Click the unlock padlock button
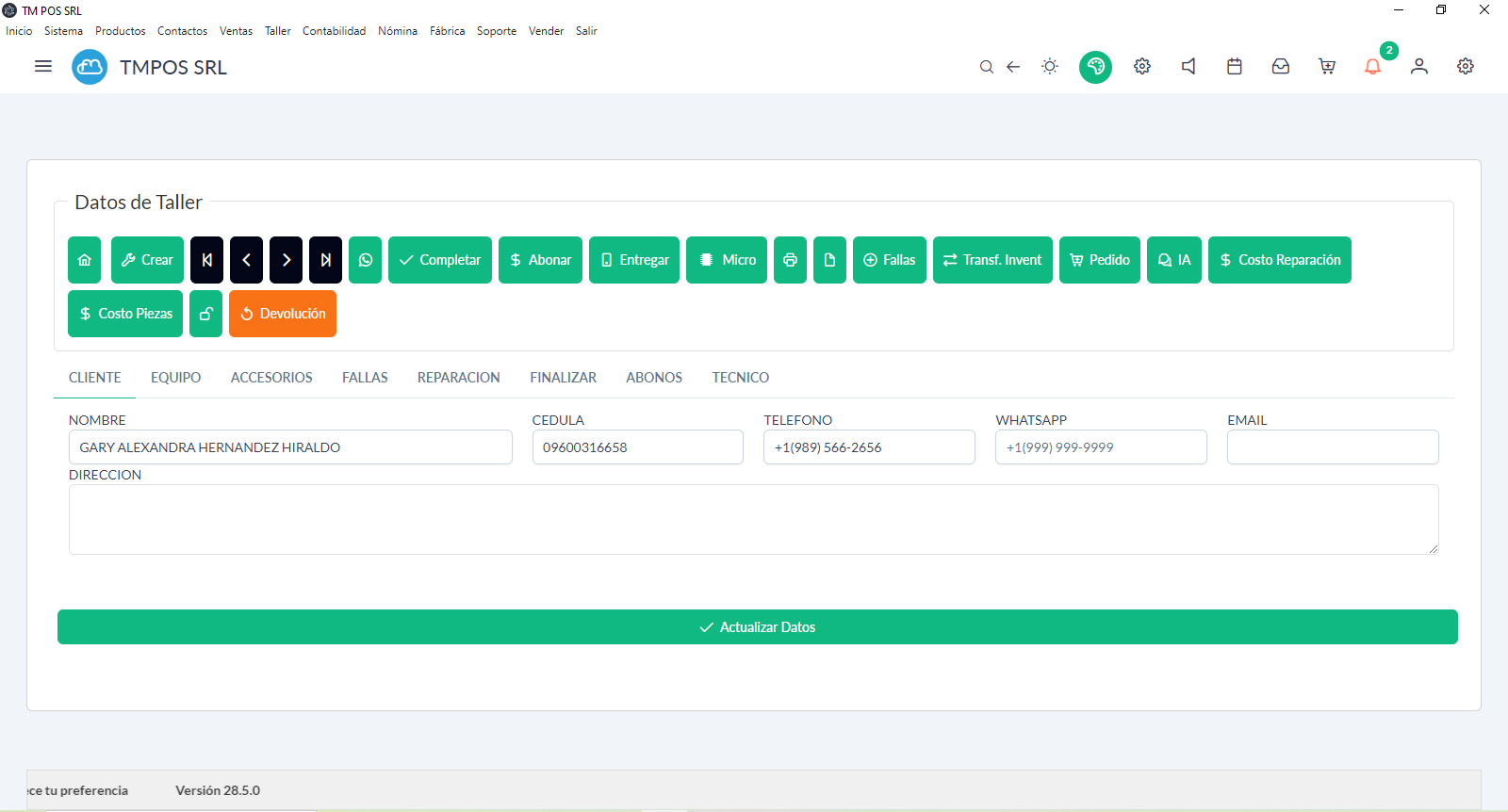The width and height of the screenshot is (1508, 812). 205,314
